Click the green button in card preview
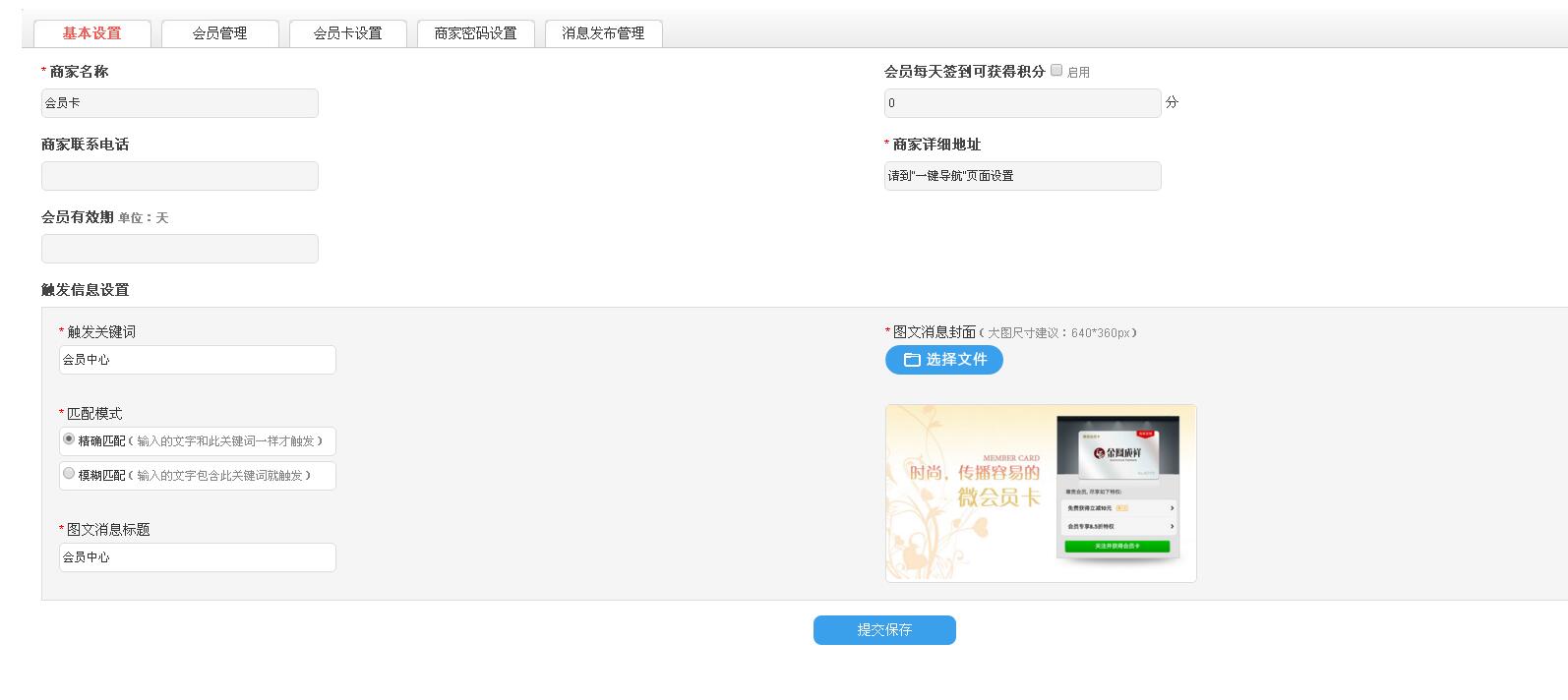Image resolution: width=1568 pixels, height=700 pixels. [1116, 546]
